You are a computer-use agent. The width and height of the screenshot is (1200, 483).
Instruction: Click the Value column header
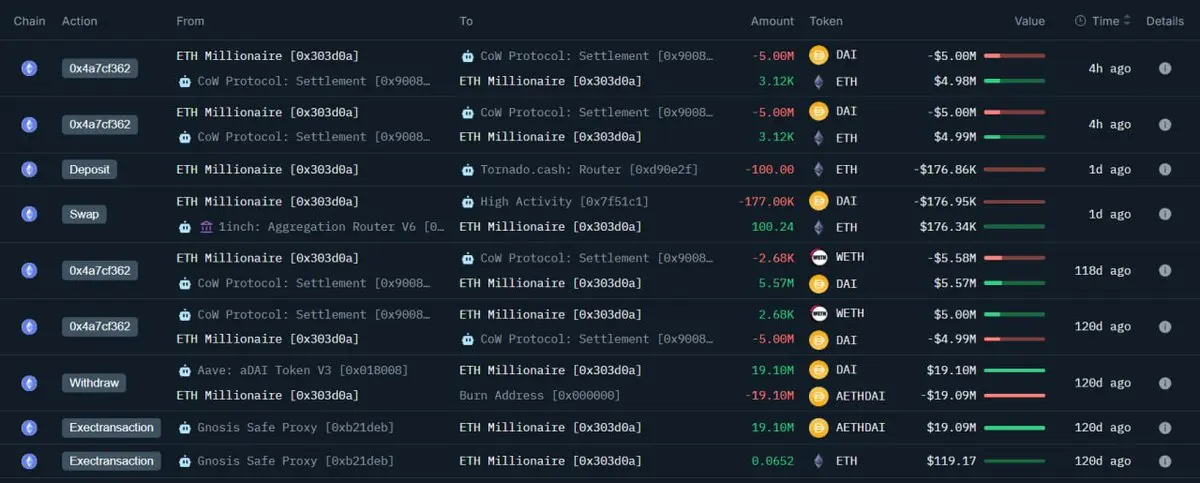(x=1029, y=21)
